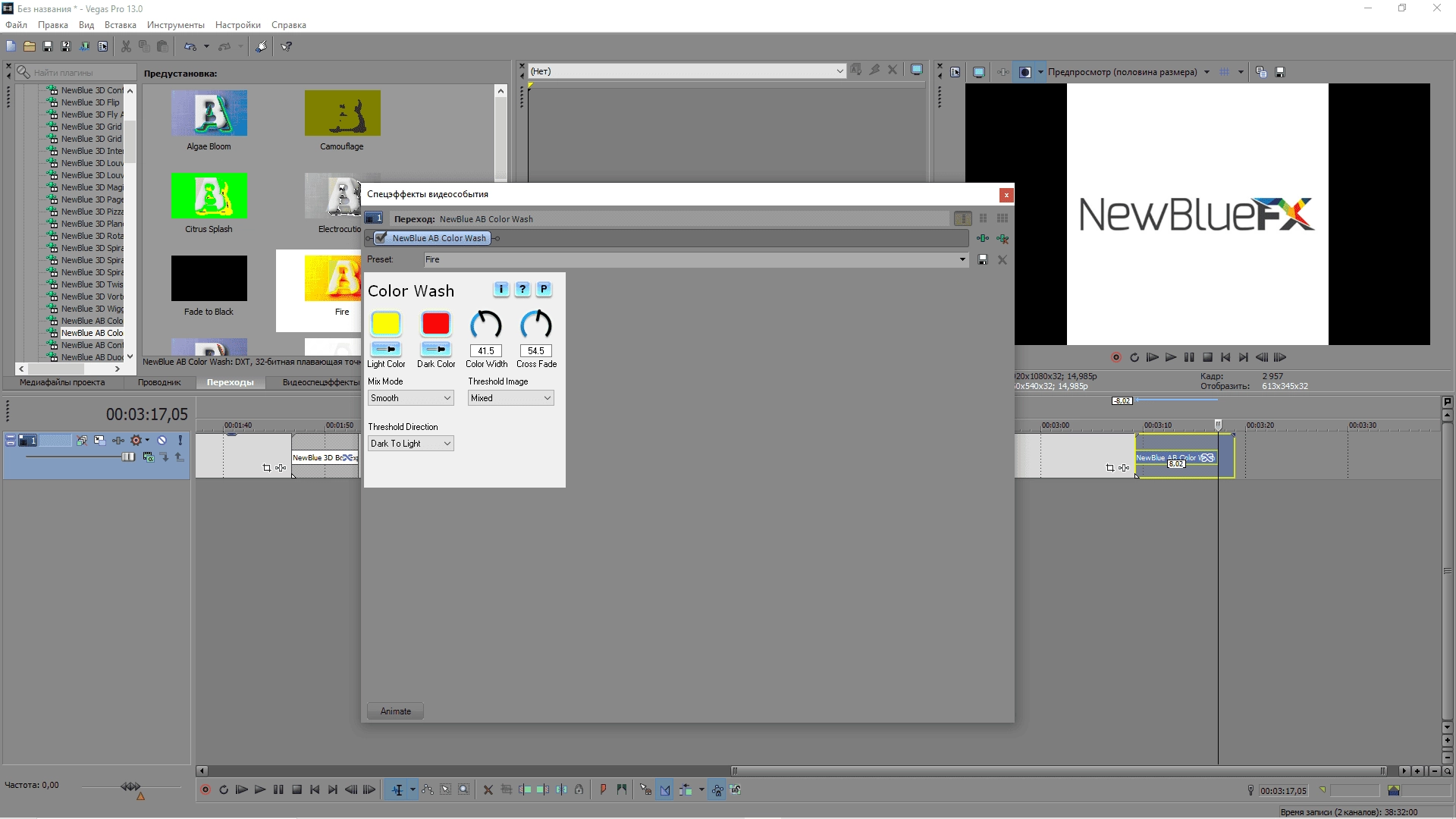Select the Algae Bloom preset thumbnail

[x=209, y=113]
